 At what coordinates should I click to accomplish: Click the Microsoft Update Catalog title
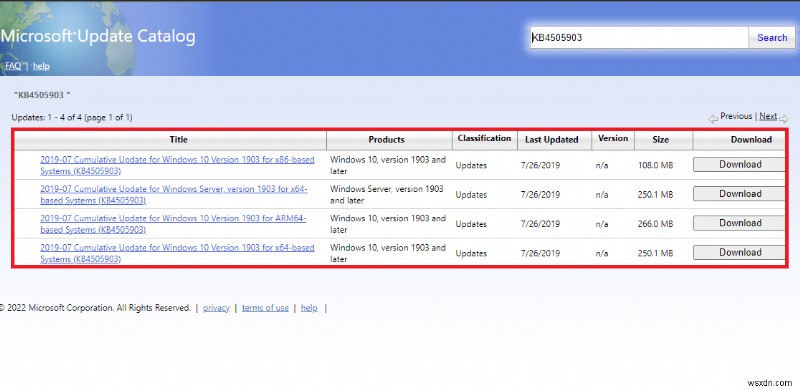[98, 36]
